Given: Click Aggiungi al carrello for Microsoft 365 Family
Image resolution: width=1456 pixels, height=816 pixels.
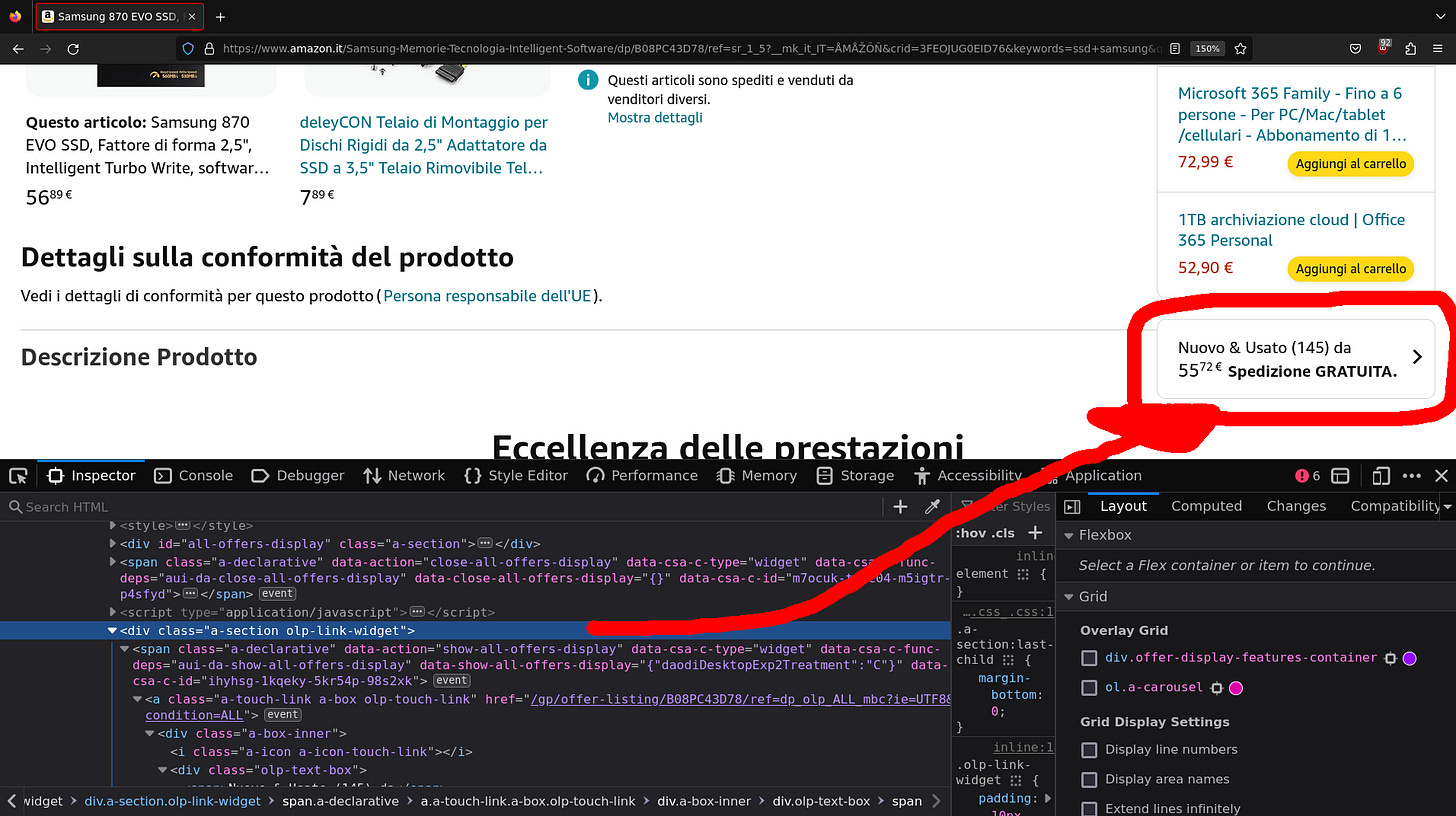Looking at the screenshot, I should pyautogui.click(x=1350, y=163).
